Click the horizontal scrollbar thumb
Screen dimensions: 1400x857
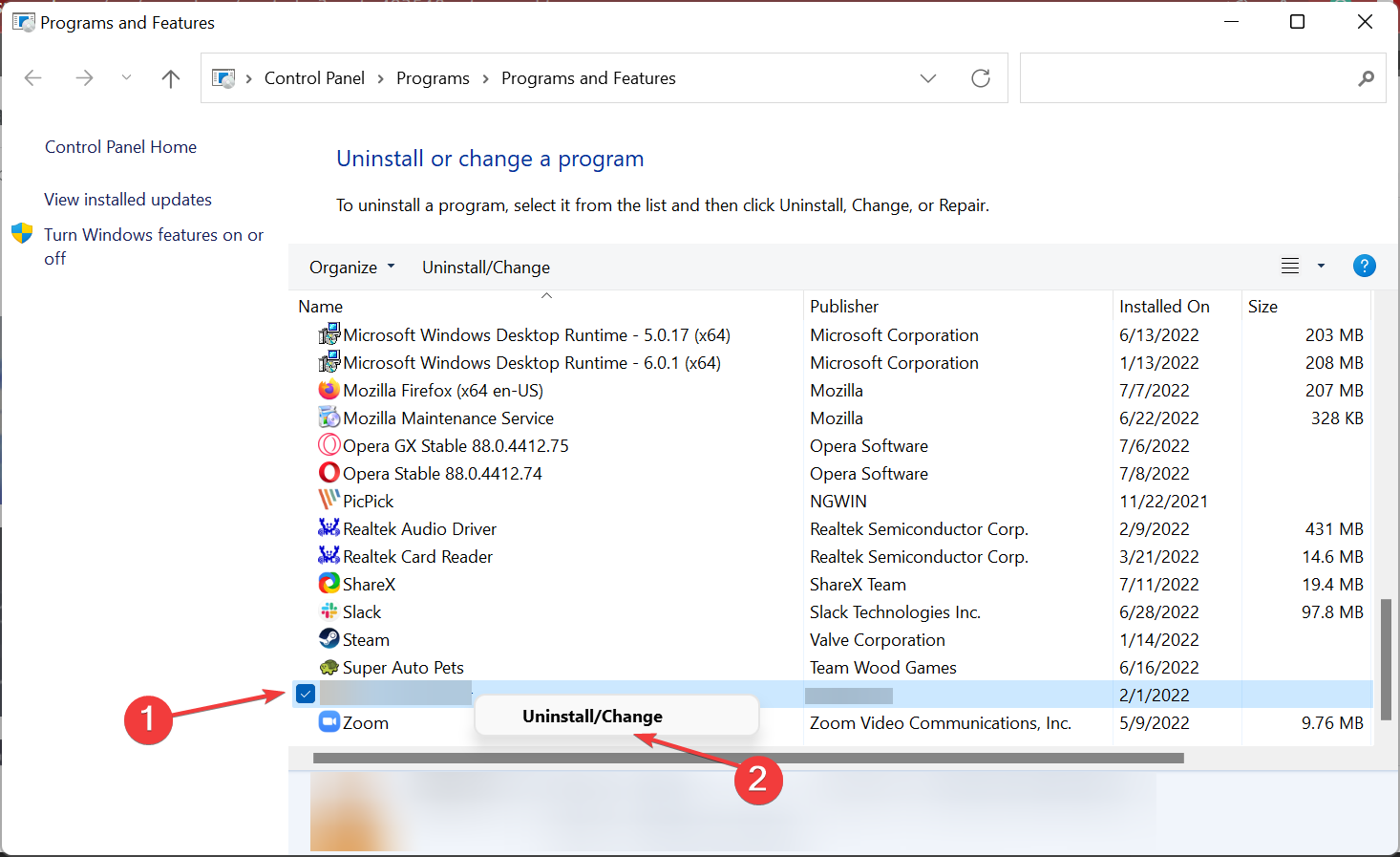[749, 759]
